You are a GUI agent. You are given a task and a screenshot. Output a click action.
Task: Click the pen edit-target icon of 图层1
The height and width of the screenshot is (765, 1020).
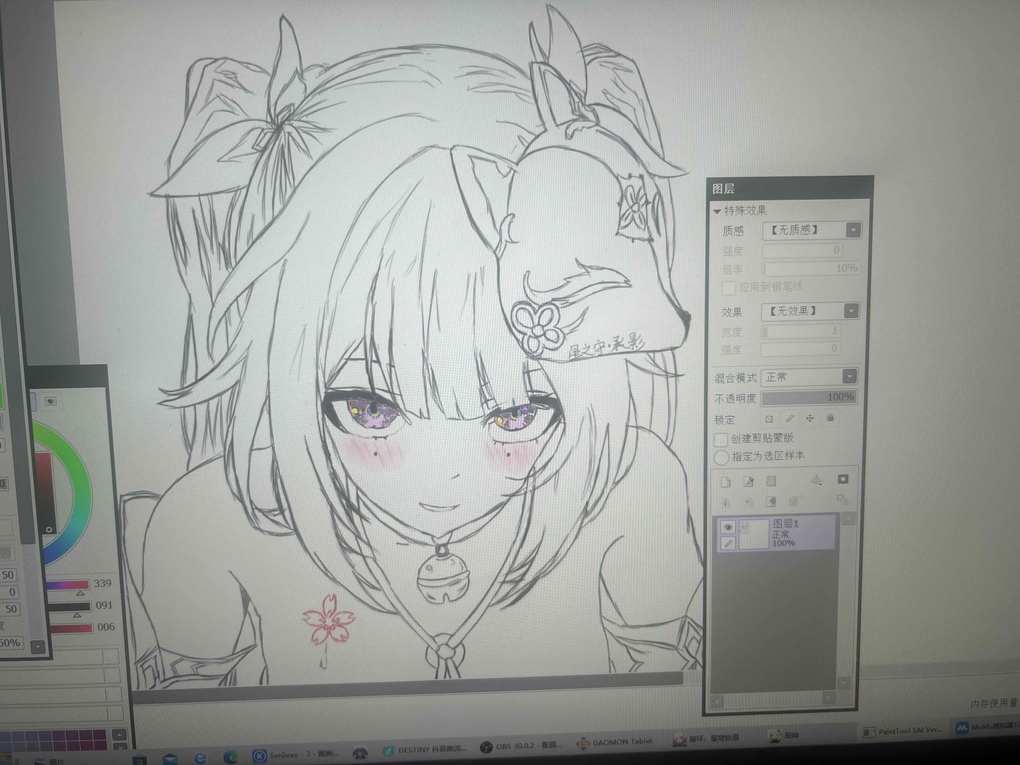pyautogui.click(x=728, y=543)
